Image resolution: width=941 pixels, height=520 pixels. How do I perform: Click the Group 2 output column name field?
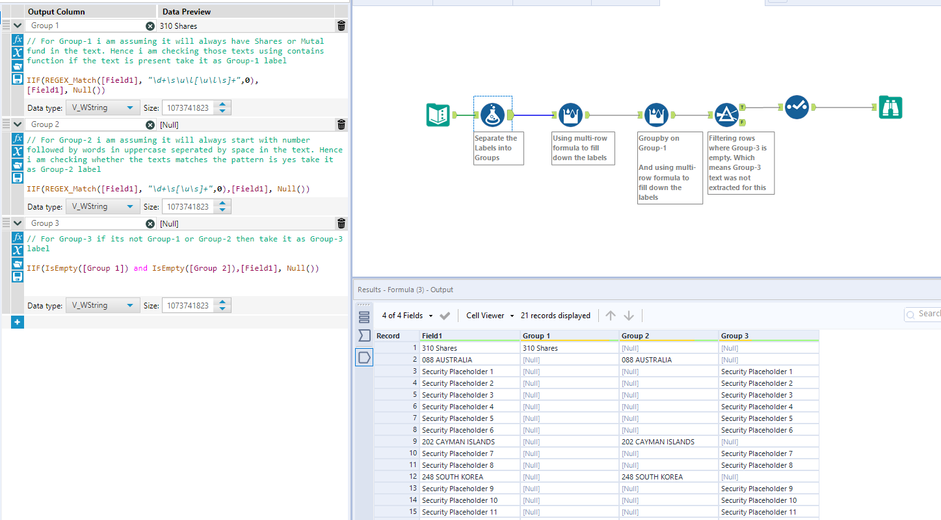(x=85, y=124)
